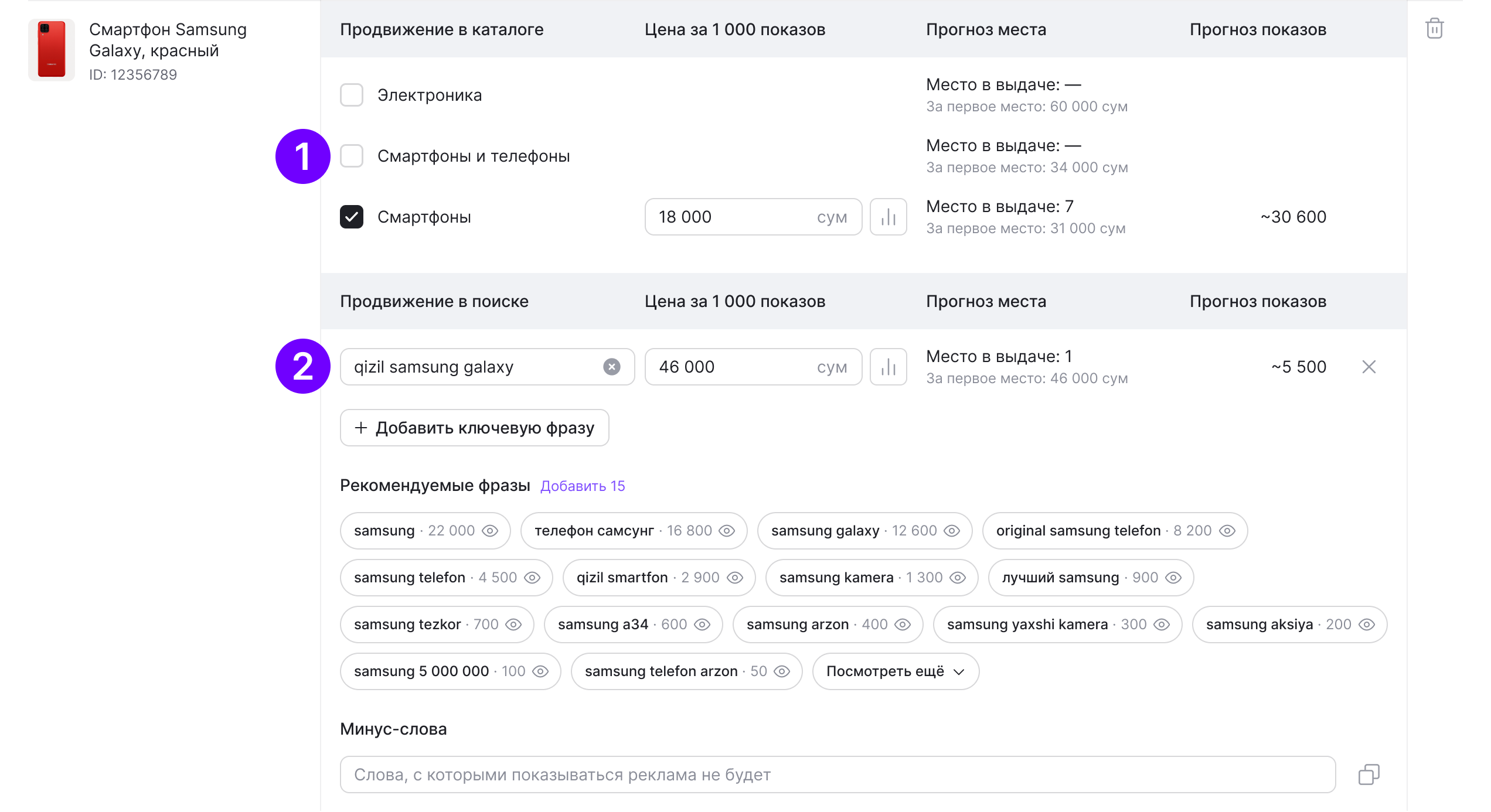Enable the Смартфоны и телефоны checkbox
The height and width of the screenshot is (812, 1491).
click(352, 156)
